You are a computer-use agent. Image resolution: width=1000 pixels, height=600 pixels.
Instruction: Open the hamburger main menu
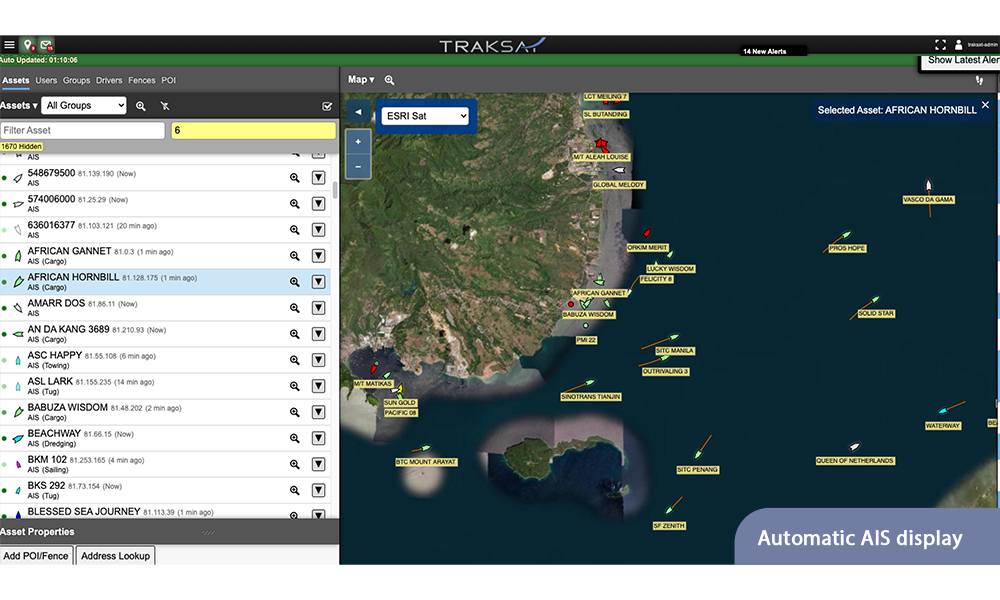(x=9, y=45)
